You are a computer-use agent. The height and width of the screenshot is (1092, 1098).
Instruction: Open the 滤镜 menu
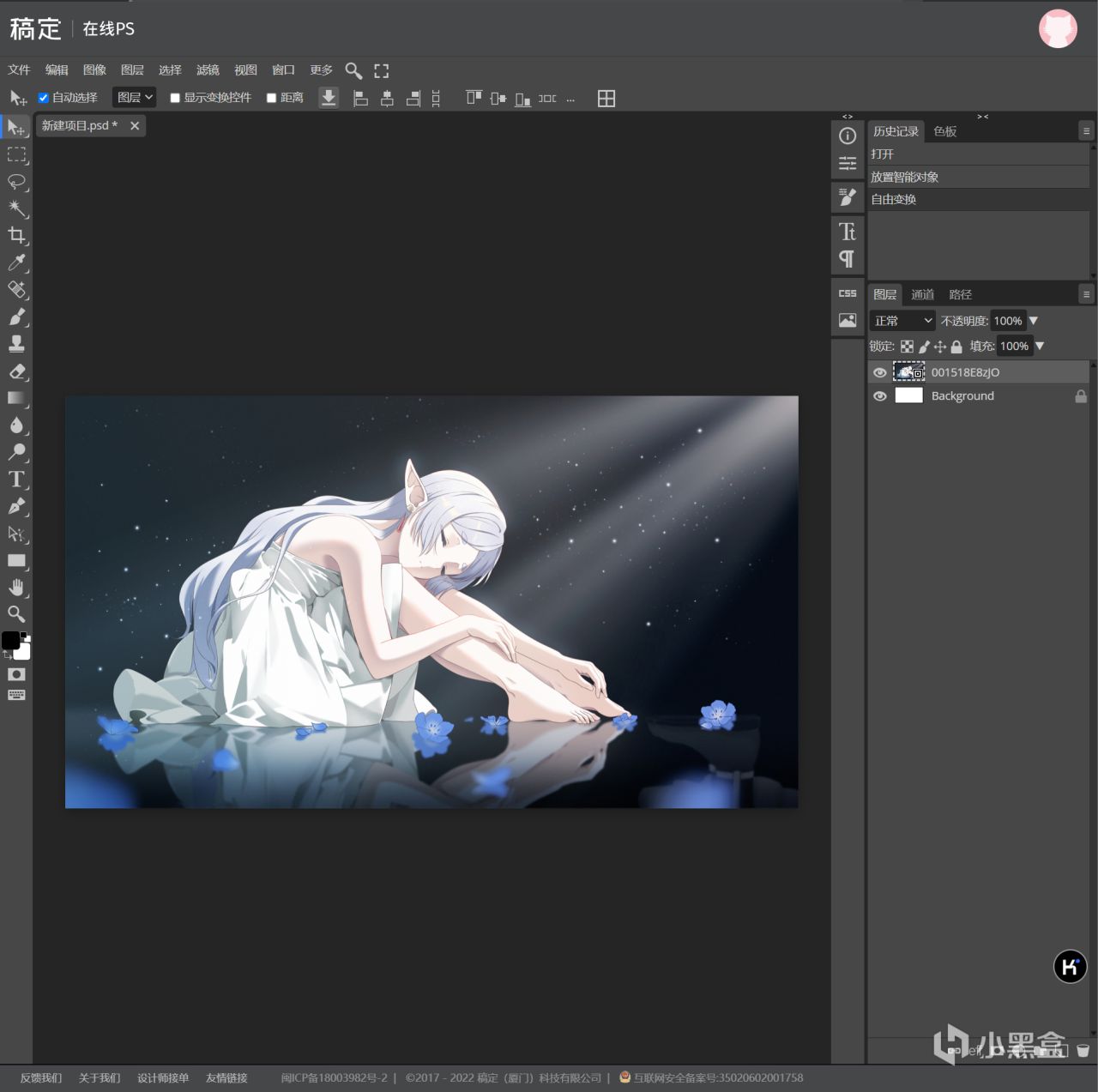[x=208, y=70]
